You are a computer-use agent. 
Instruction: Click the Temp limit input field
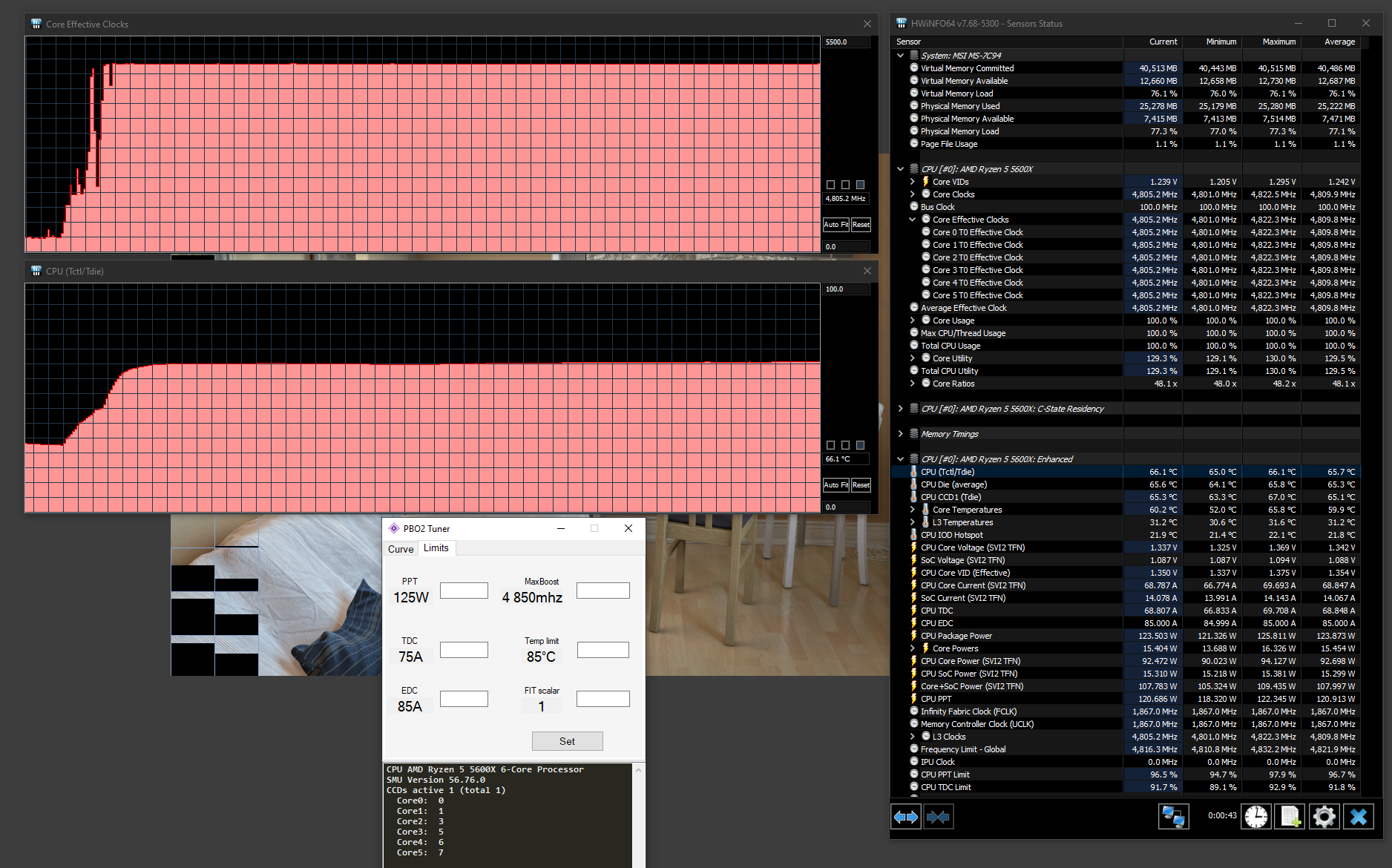(603, 650)
